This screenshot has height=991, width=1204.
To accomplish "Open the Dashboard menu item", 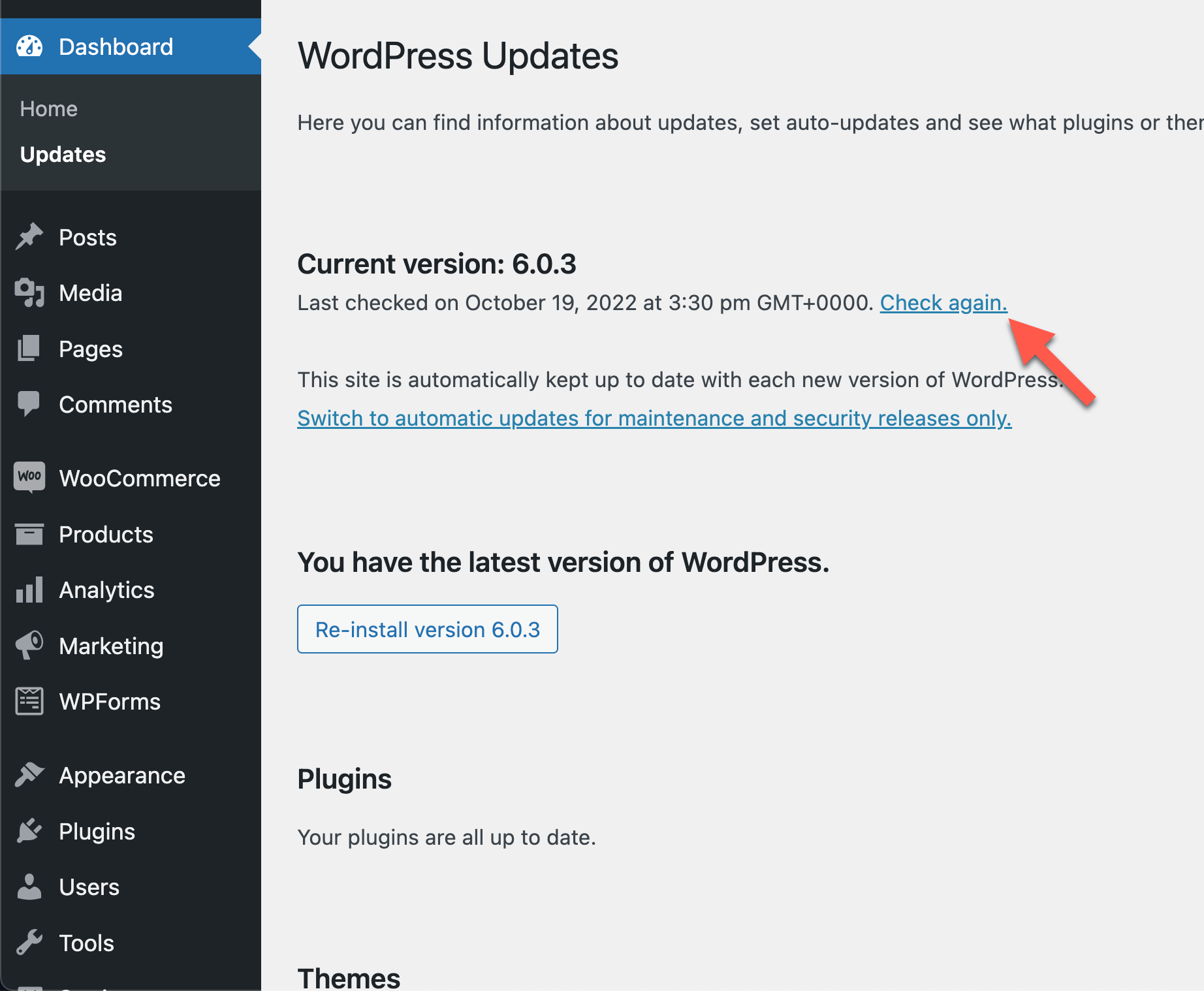I will click(x=131, y=46).
